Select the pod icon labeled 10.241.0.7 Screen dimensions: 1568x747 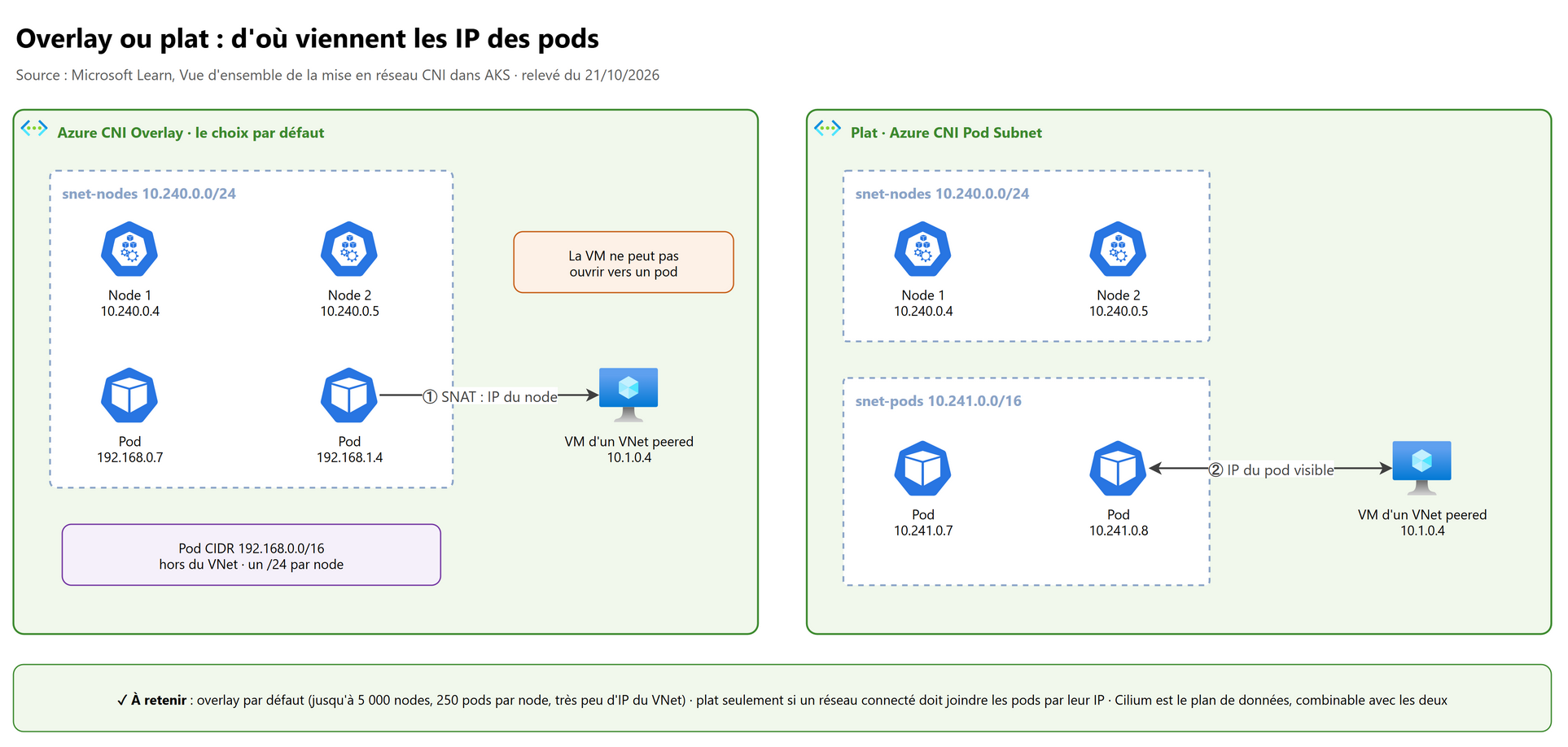922,469
